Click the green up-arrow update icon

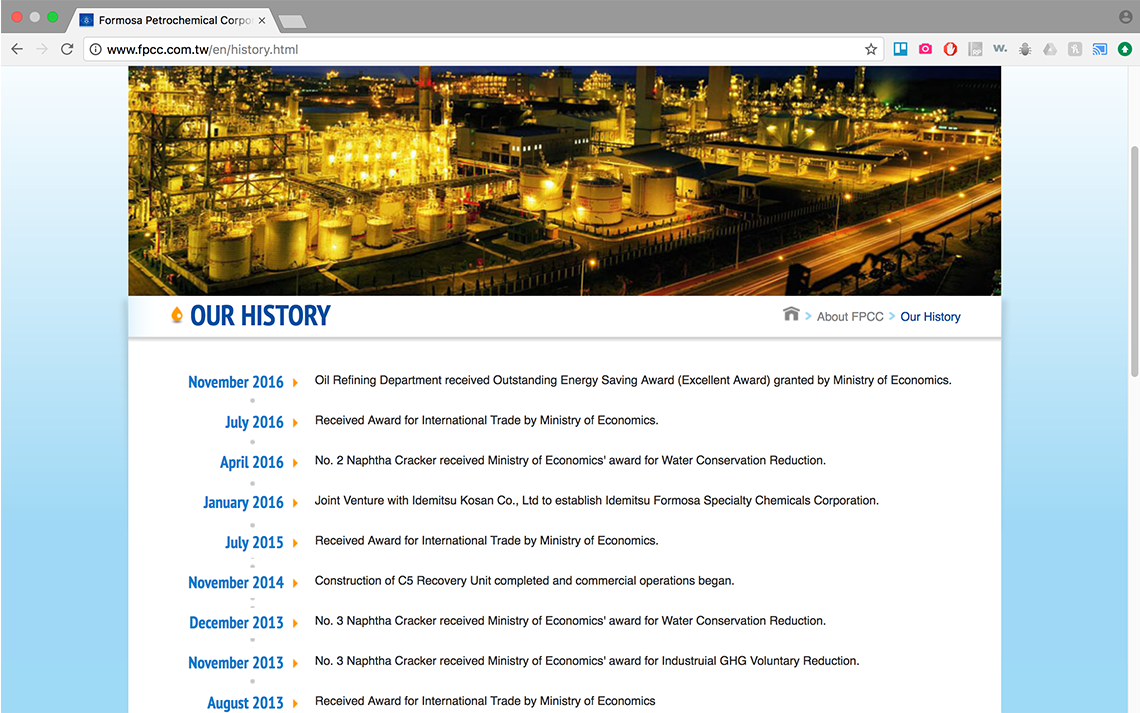1125,49
